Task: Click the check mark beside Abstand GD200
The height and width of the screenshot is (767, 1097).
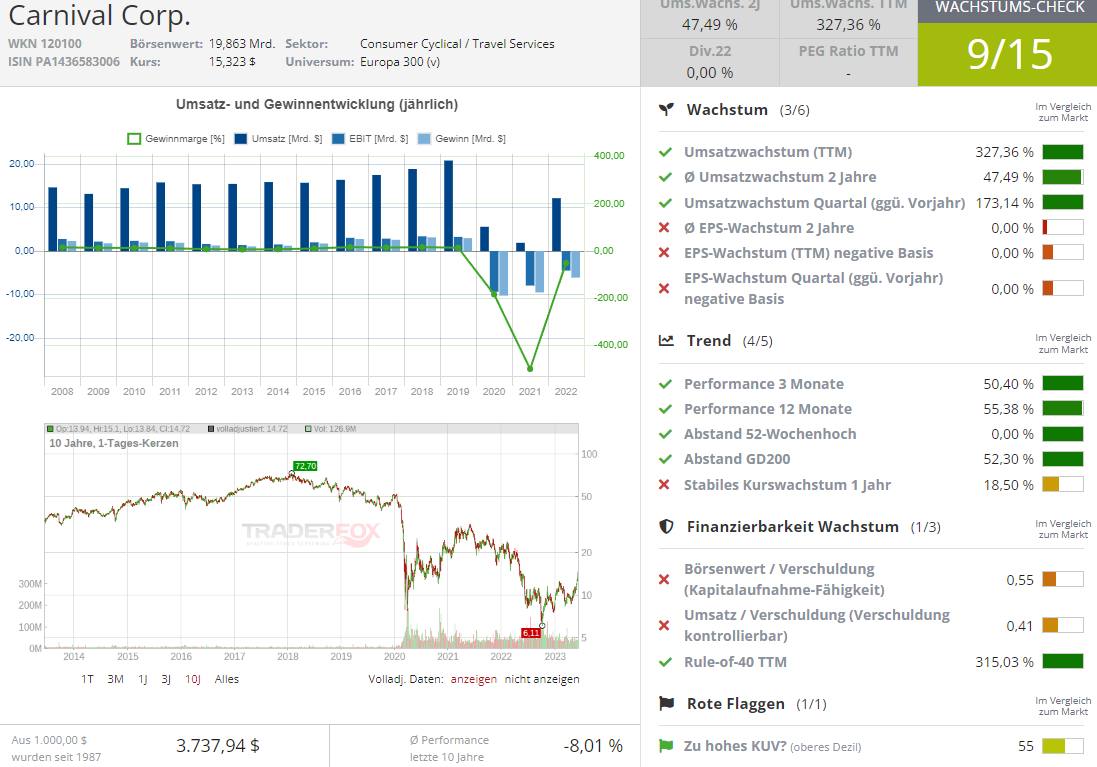Action: pos(665,459)
